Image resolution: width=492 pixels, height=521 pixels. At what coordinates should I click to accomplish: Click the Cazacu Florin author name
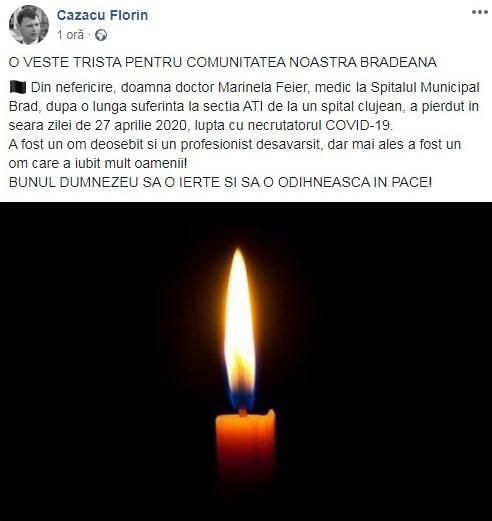[x=102, y=15]
